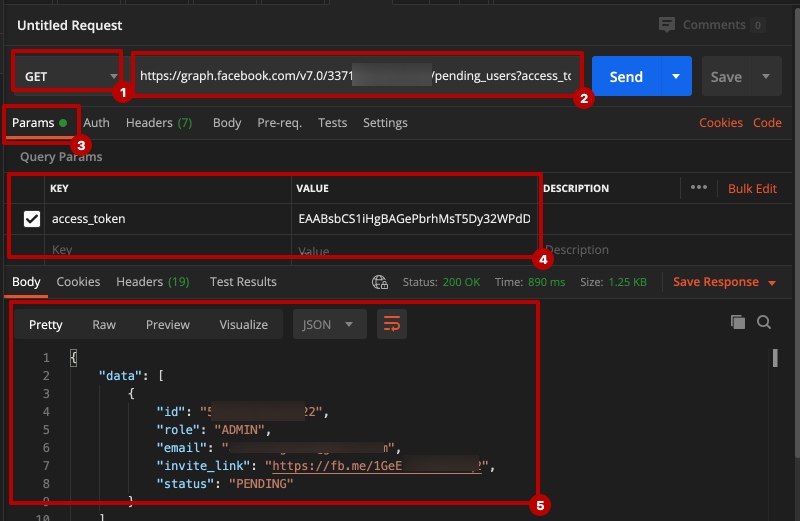Open the fb.me invite link in response
Screen dimensions: 800x521
377,465
